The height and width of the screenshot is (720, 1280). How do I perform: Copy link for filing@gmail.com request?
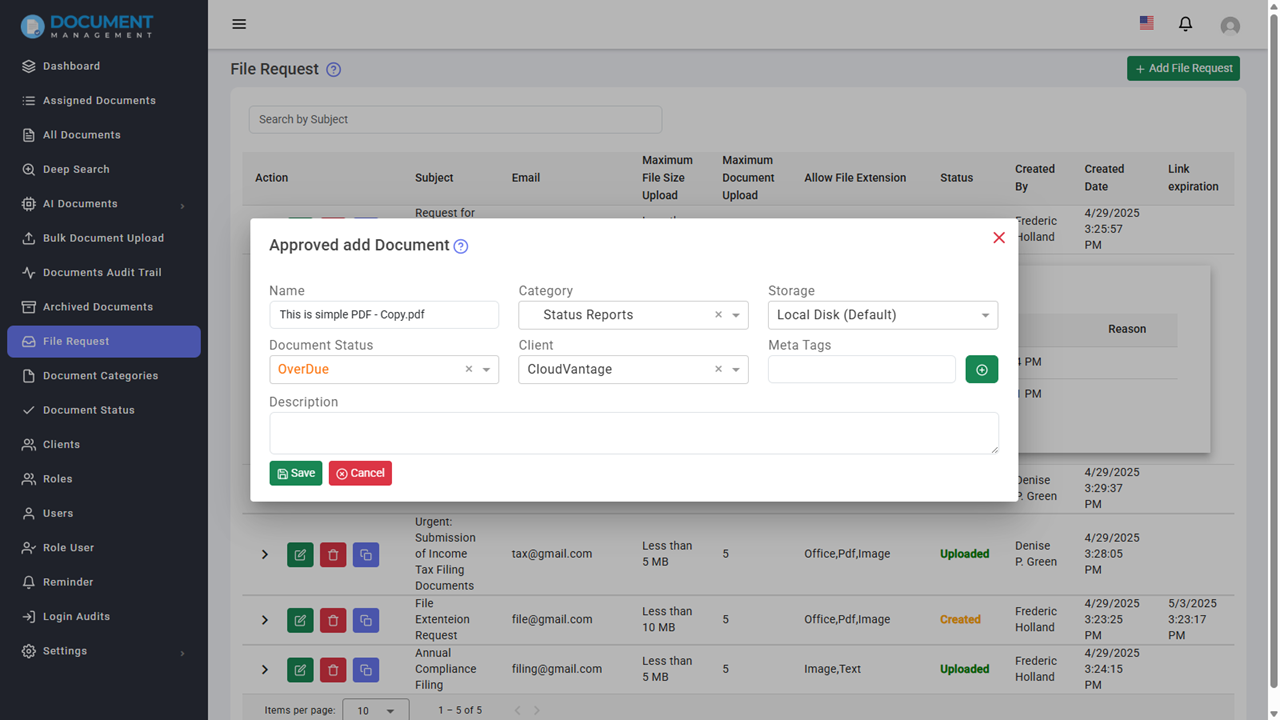point(366,669)
